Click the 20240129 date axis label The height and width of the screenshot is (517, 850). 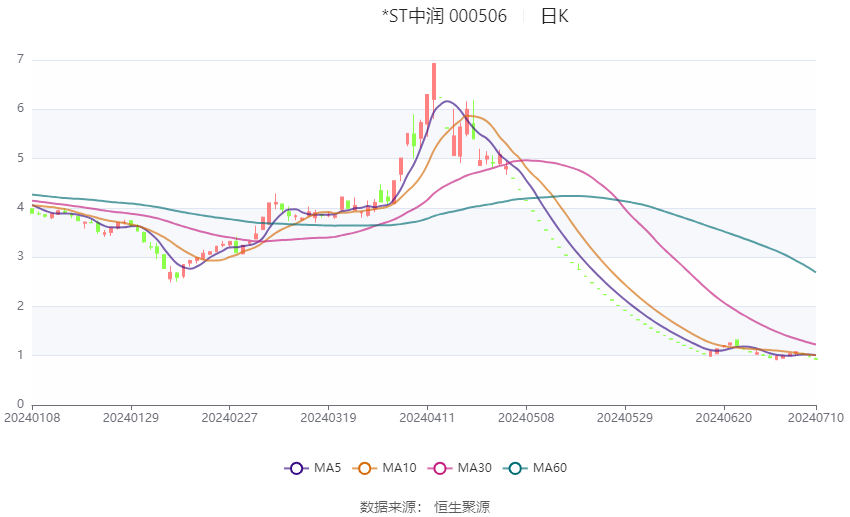131,418
